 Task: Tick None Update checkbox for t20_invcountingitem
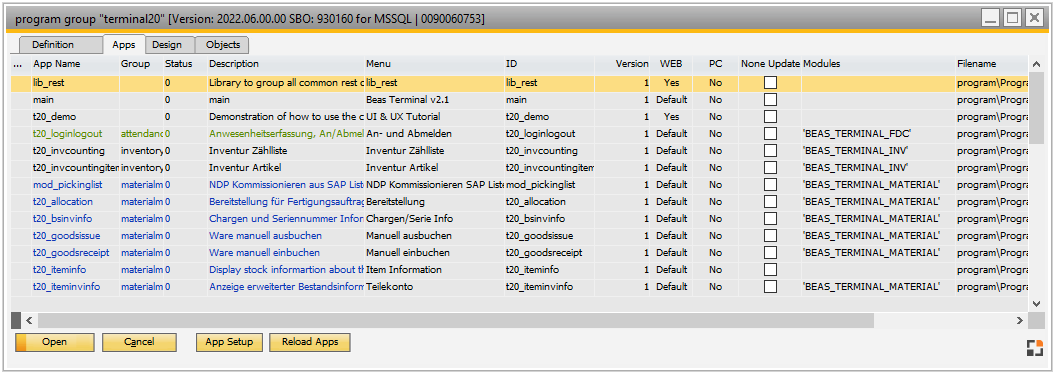click(770, 167)
